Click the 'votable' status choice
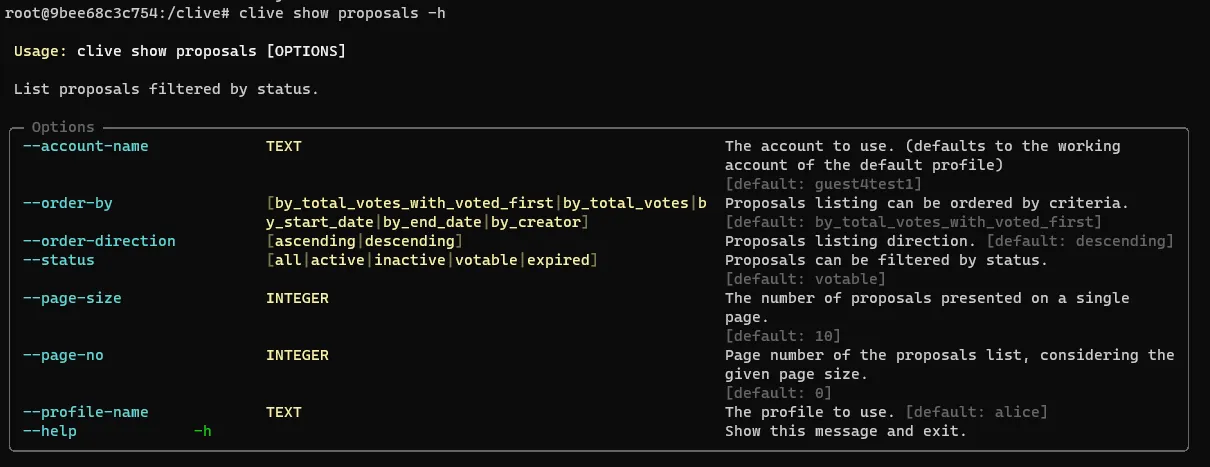 [486, 260]
